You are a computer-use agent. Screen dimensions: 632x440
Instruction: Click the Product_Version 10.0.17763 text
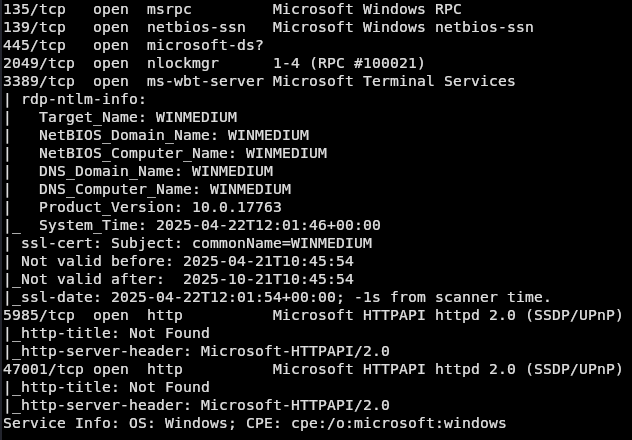pos(160,207)
